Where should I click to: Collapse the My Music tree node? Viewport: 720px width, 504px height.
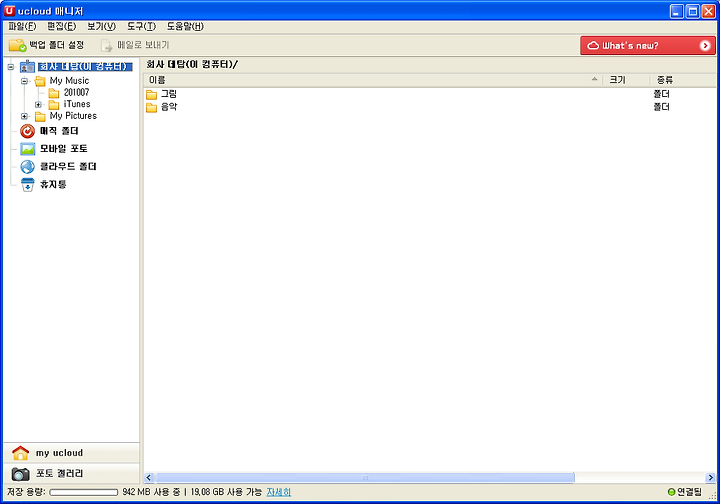coord(24,81)
